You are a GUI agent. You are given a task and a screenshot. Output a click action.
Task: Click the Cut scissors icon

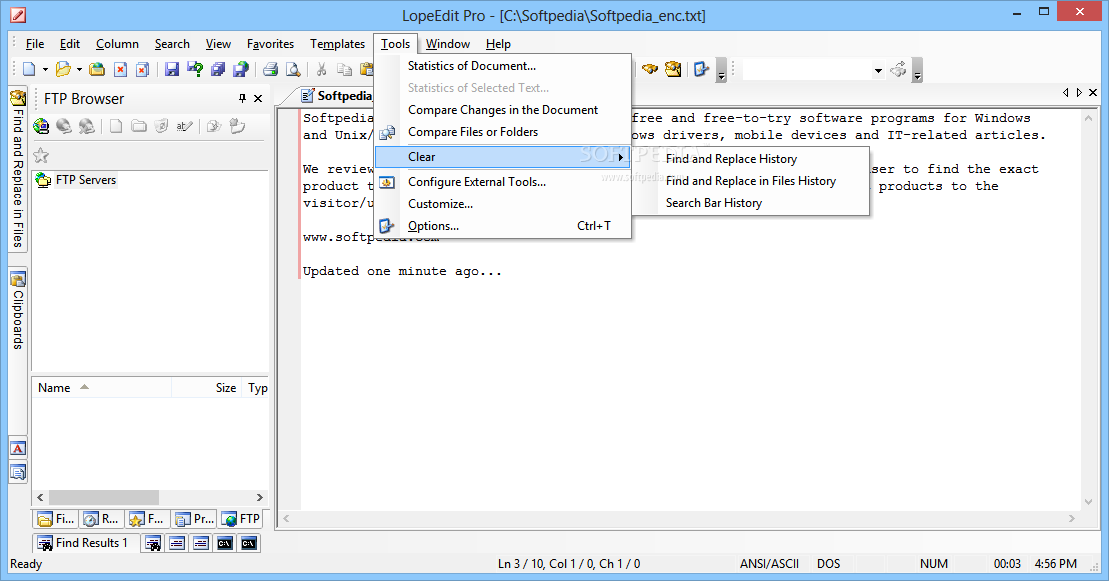[x=321, y=69]
